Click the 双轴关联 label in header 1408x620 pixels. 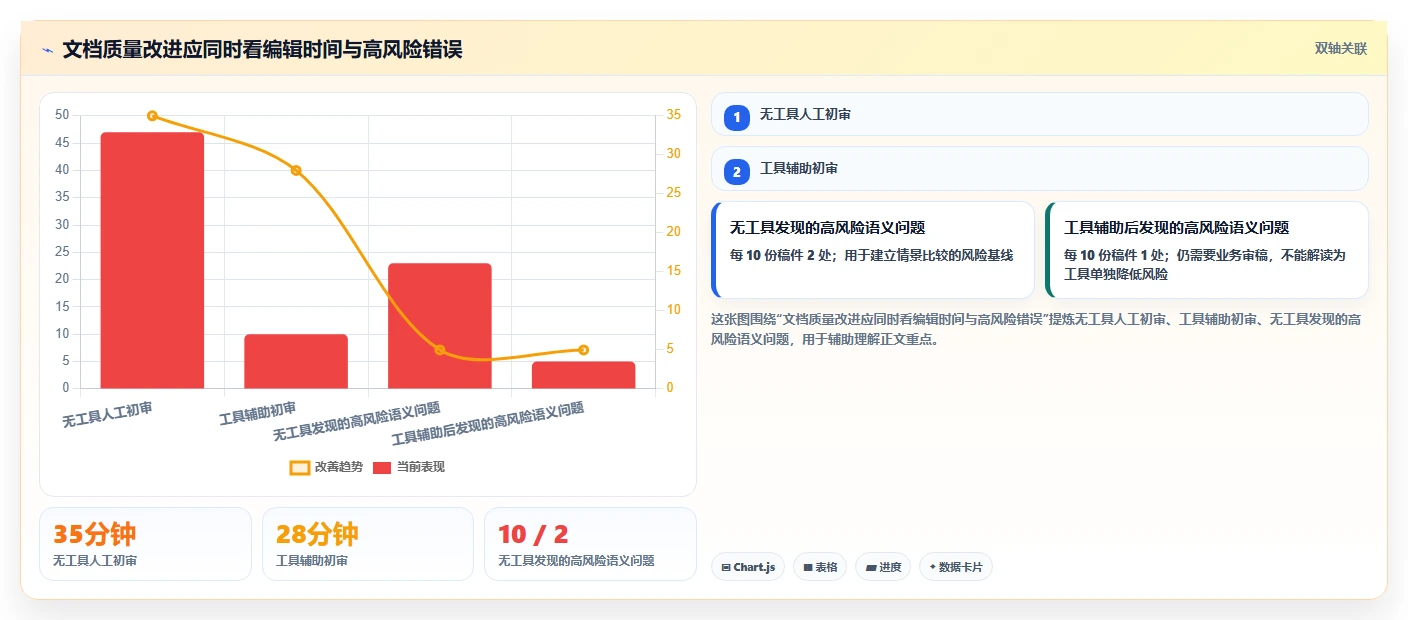tap(1340, 49)
